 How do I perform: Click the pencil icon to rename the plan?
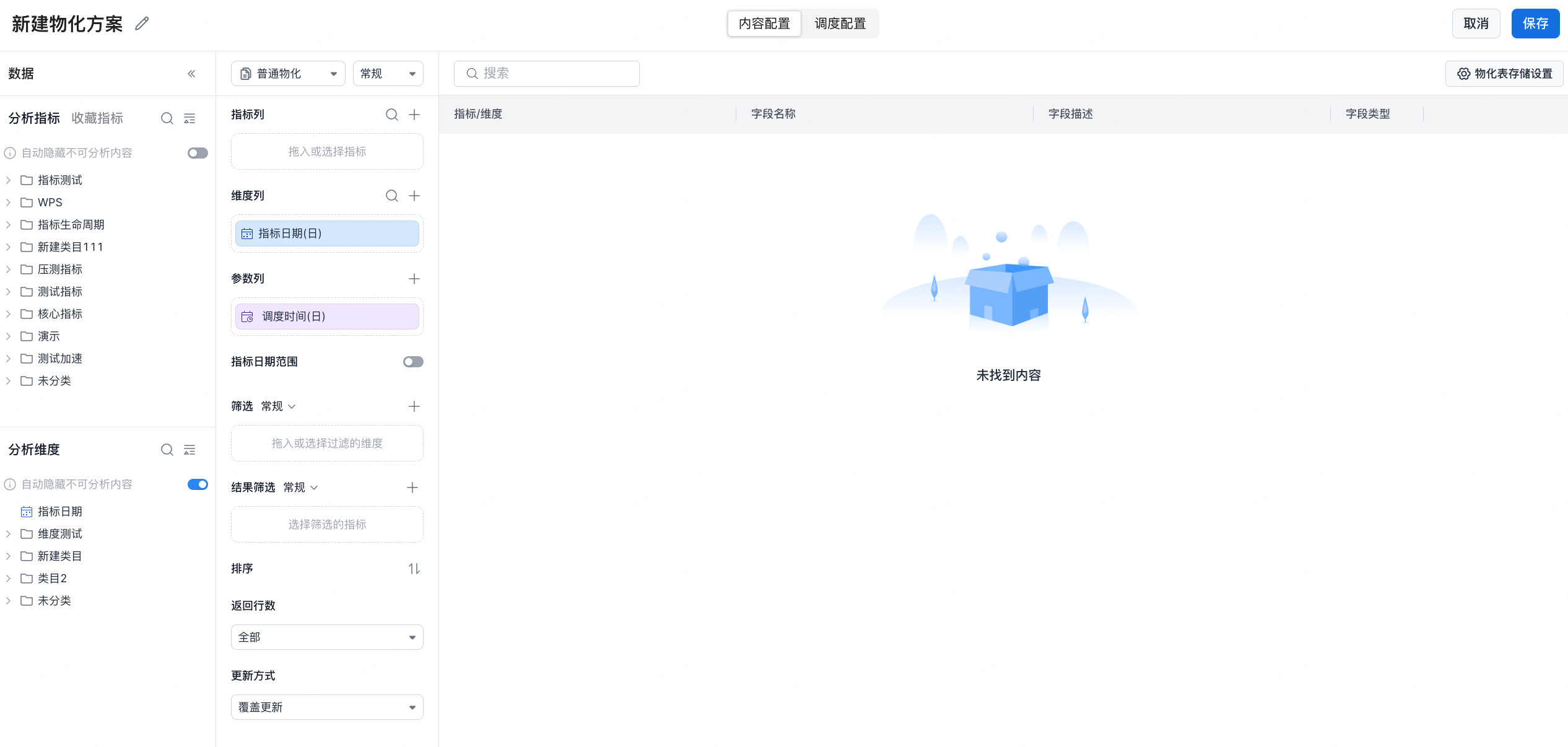(142, 24)
